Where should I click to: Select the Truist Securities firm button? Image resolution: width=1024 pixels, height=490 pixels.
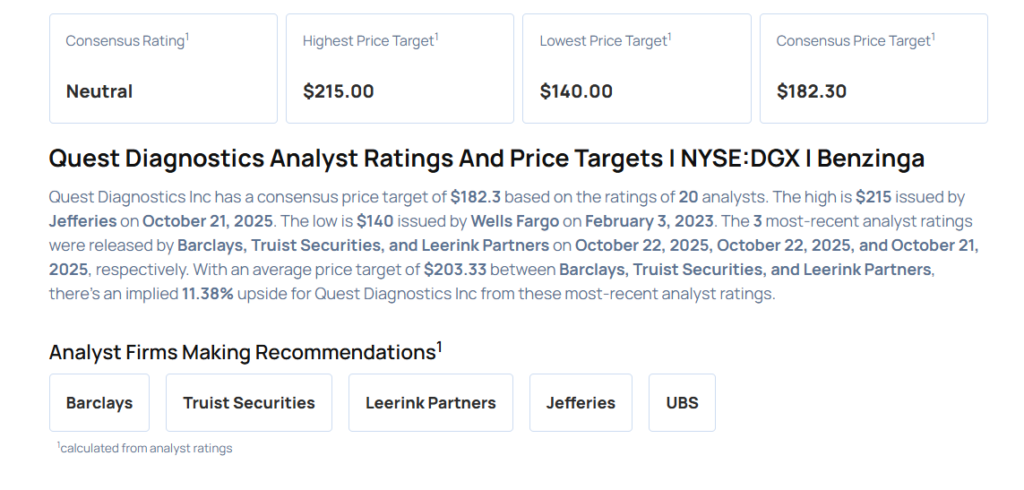pyautogui.click(x=248, y=403)
